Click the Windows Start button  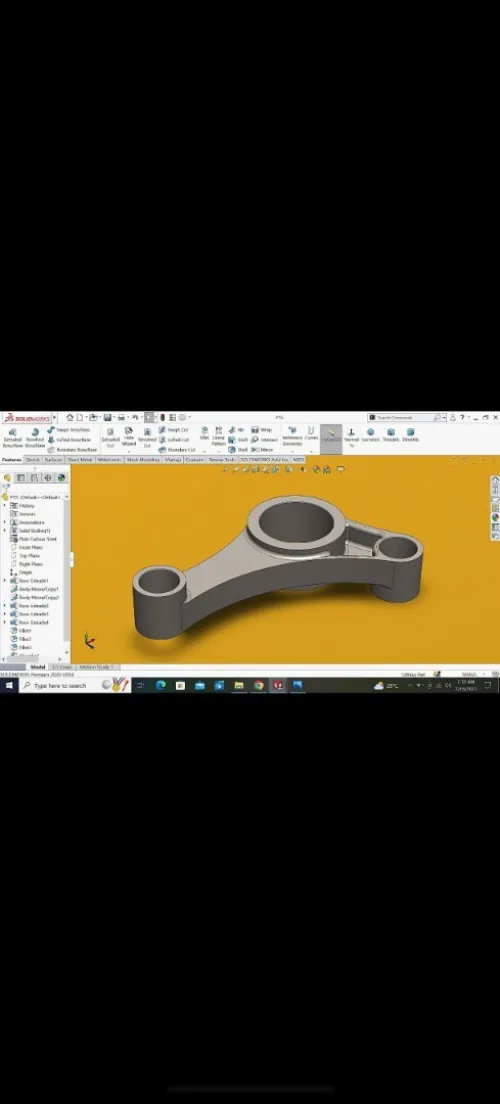point(9,685)
